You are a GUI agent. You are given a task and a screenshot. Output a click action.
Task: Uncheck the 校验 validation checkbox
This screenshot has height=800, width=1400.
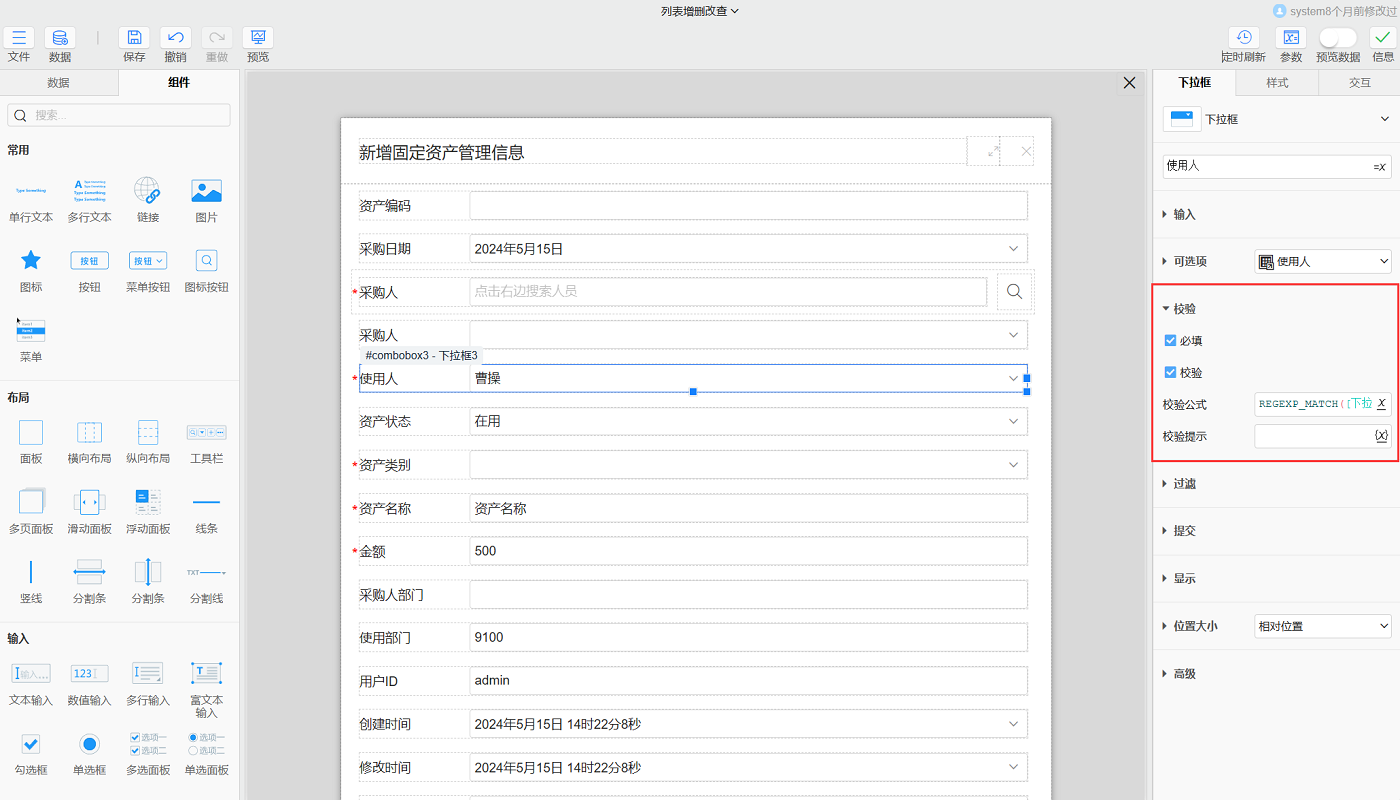[1171, 373]
